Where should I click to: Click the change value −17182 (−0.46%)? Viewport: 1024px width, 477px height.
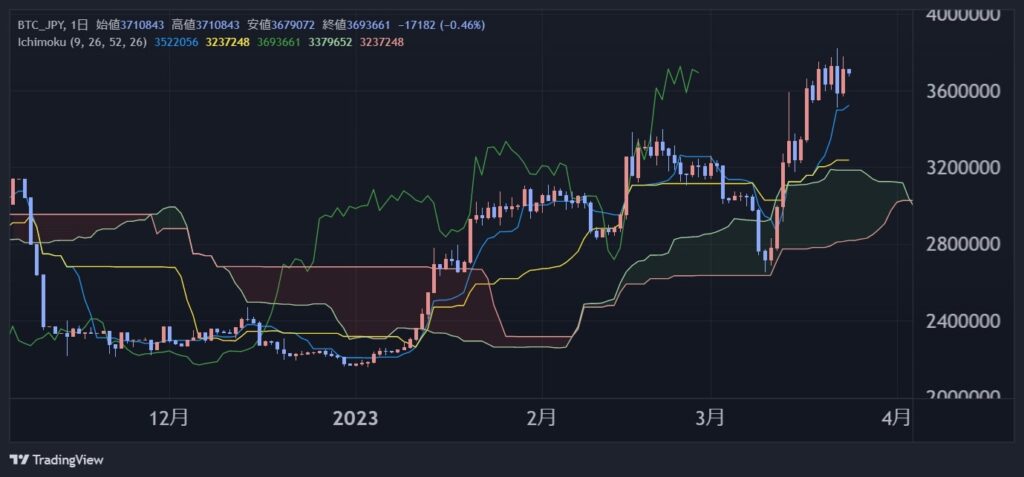point(442,25)
